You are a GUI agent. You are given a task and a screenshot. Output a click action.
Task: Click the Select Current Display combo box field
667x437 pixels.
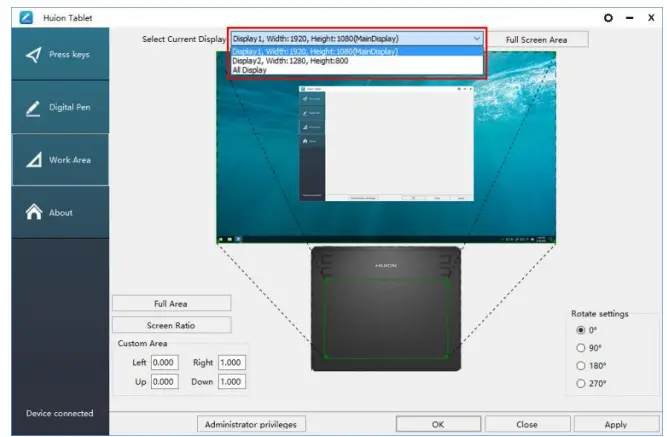pyautogui.click(x=357, y=39)
